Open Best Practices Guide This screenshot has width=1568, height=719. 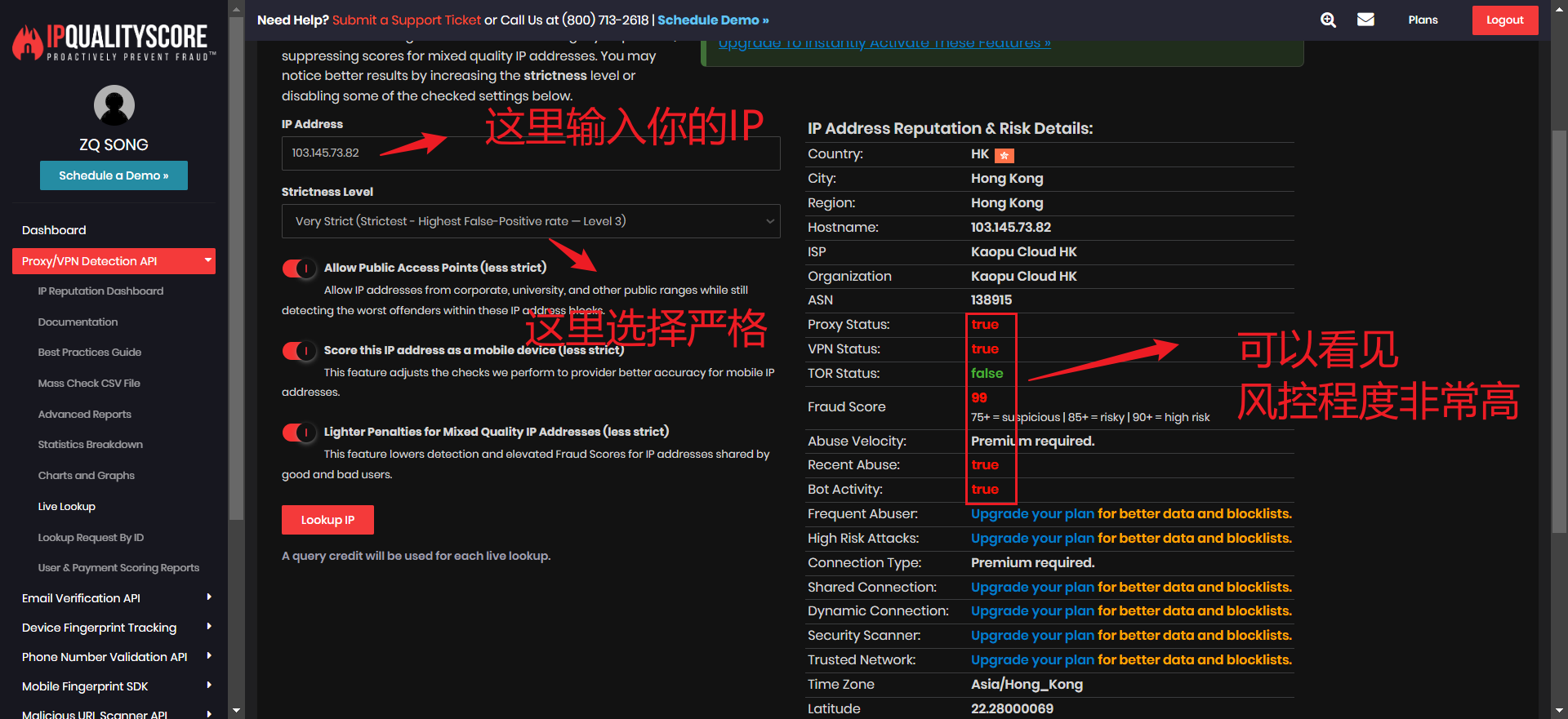tap(90, 353)
